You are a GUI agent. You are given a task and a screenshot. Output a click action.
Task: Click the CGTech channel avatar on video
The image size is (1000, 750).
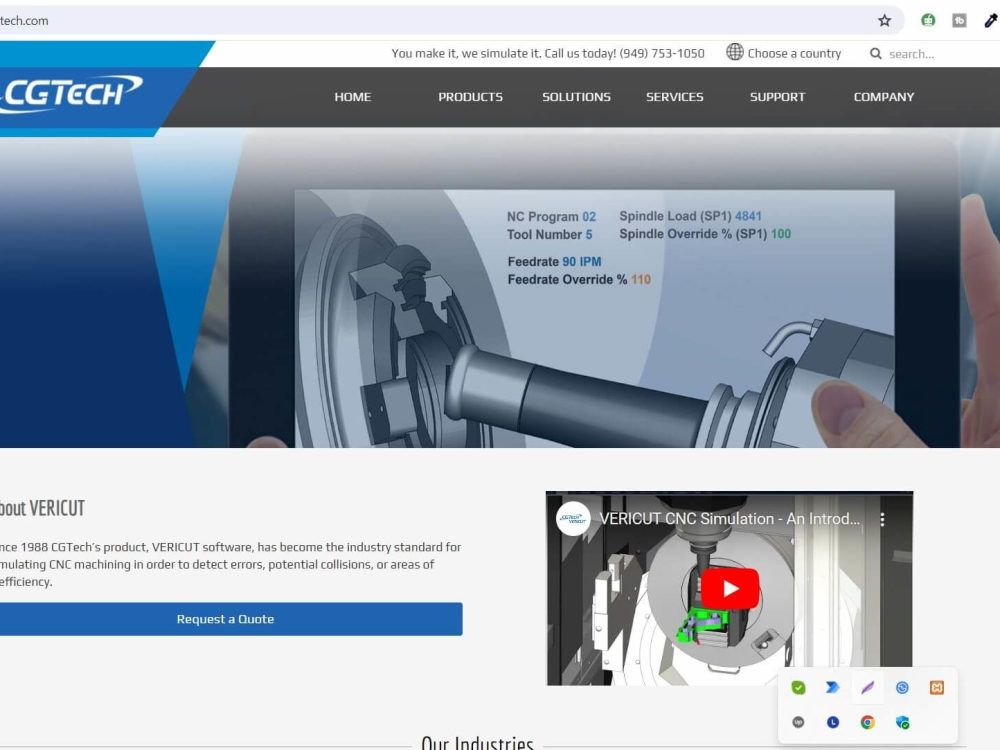pyautogui.click(x=573, y=519)
